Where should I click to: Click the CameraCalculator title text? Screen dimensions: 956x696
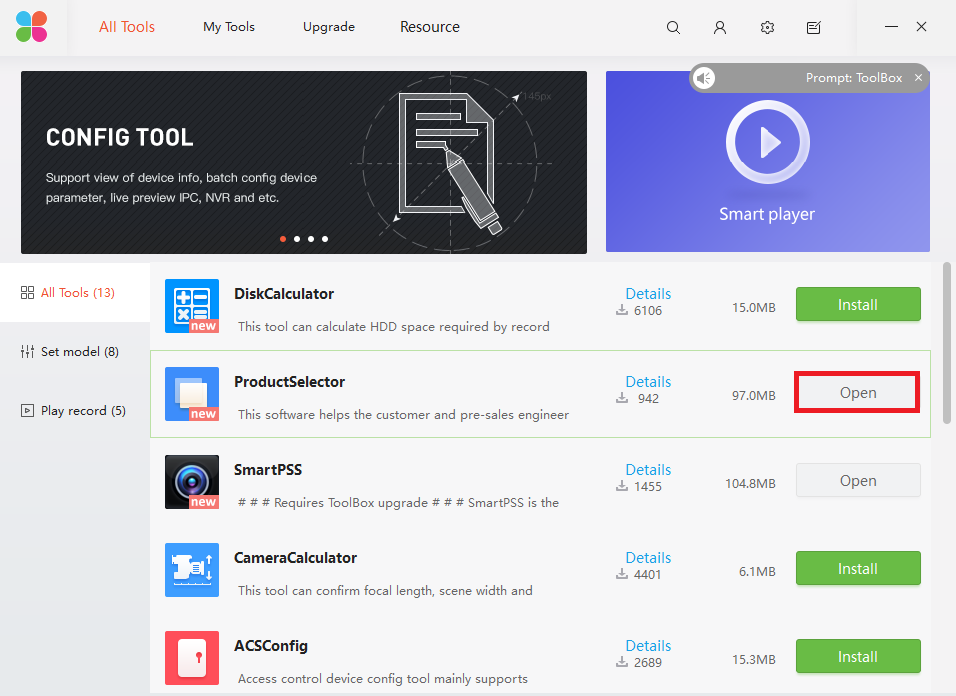point(296,558)
